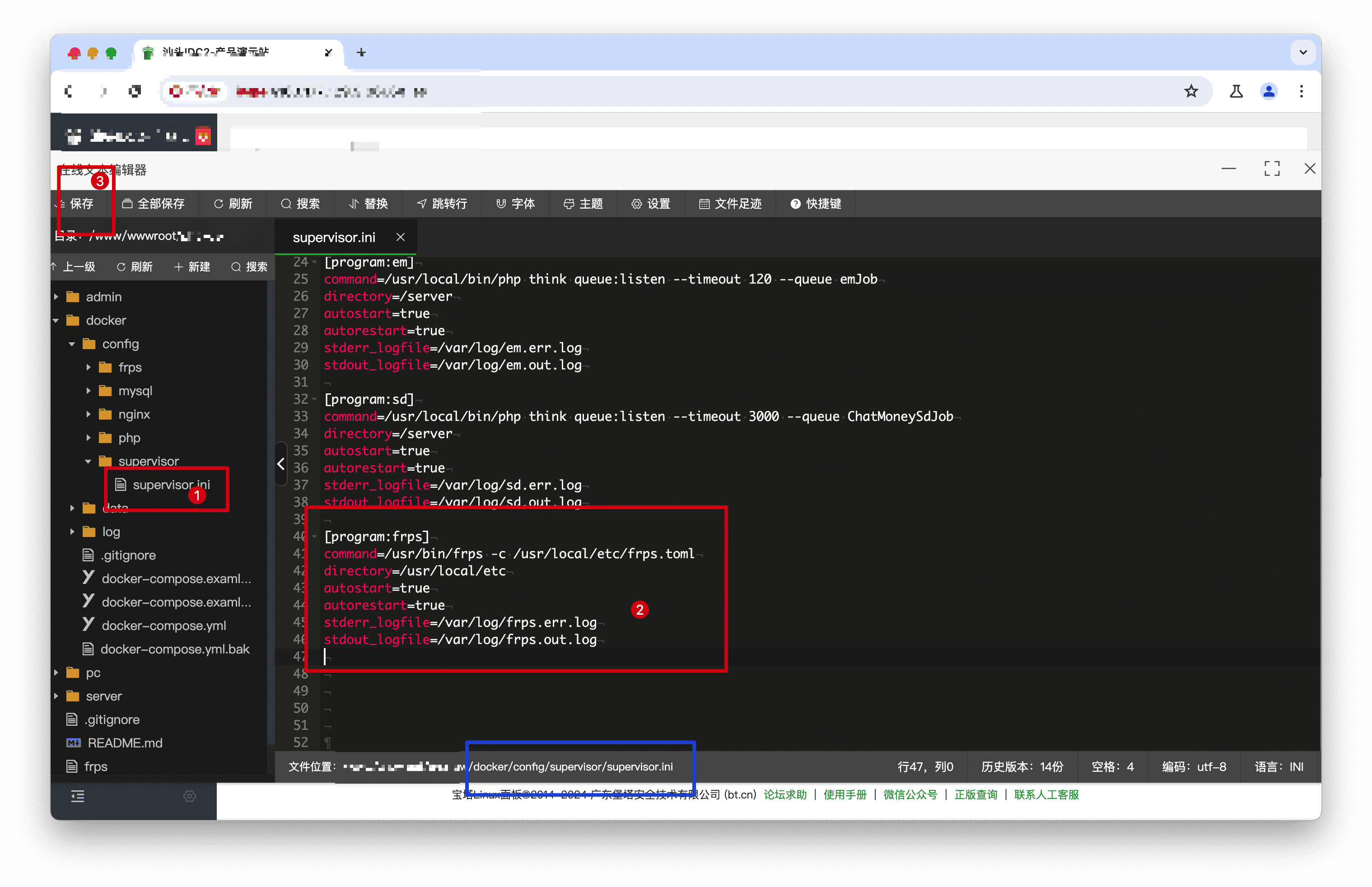
Task: Fold the [program:em] section at line 24
Action: [x=315, y=262]
